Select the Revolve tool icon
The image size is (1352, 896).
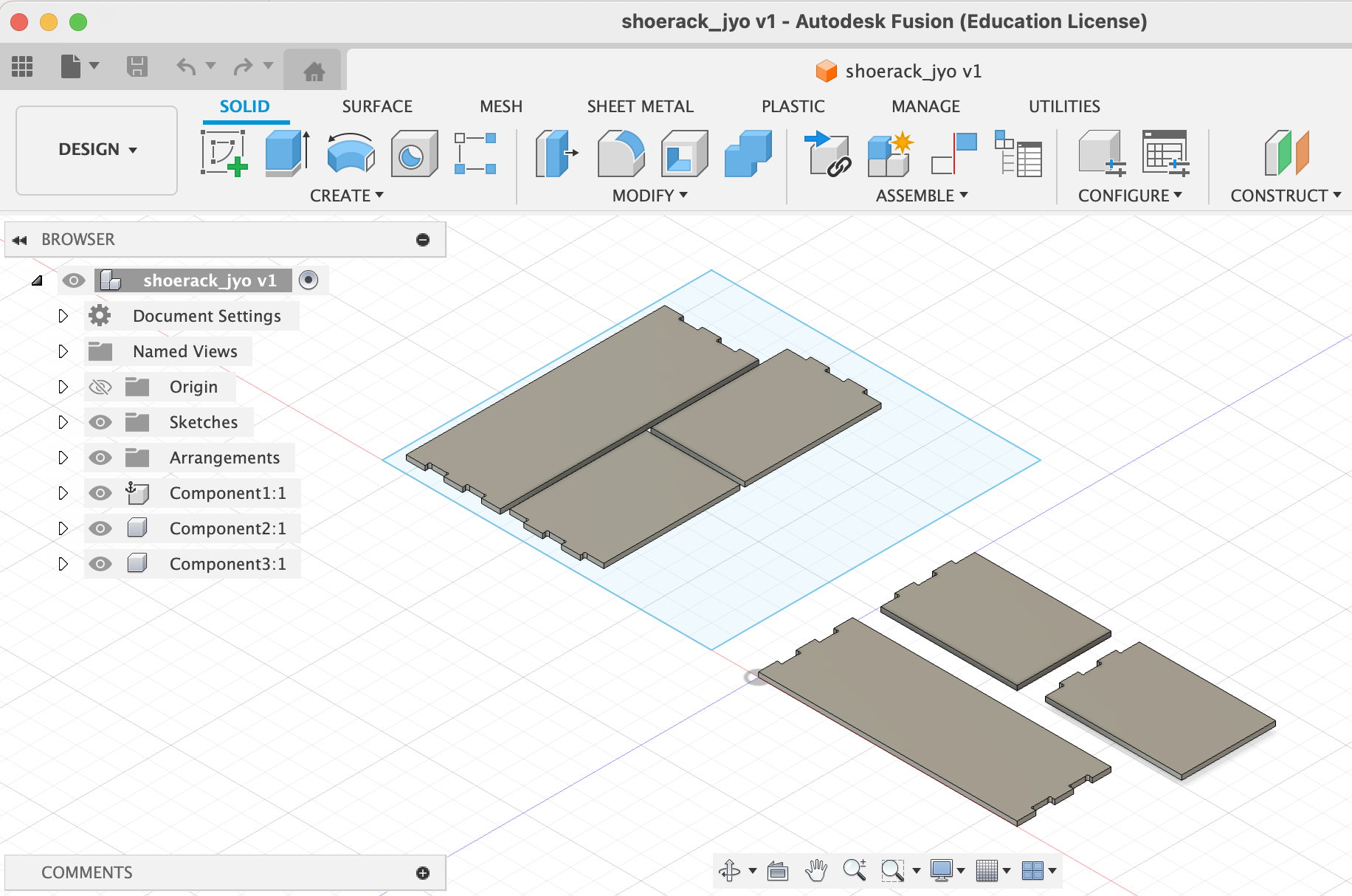click(x=351, y=153)
